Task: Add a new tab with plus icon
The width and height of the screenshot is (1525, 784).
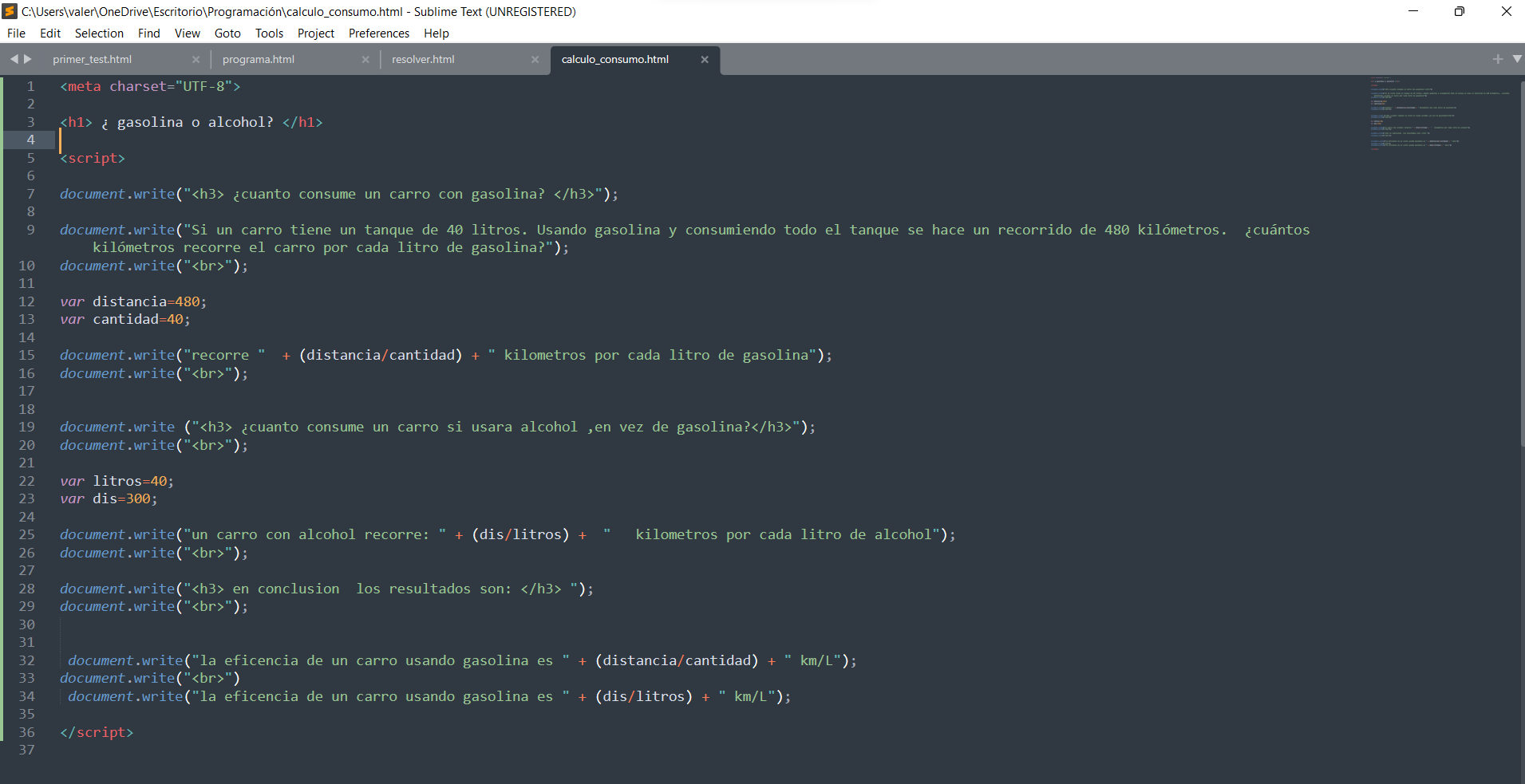Action: point(1498,59)
